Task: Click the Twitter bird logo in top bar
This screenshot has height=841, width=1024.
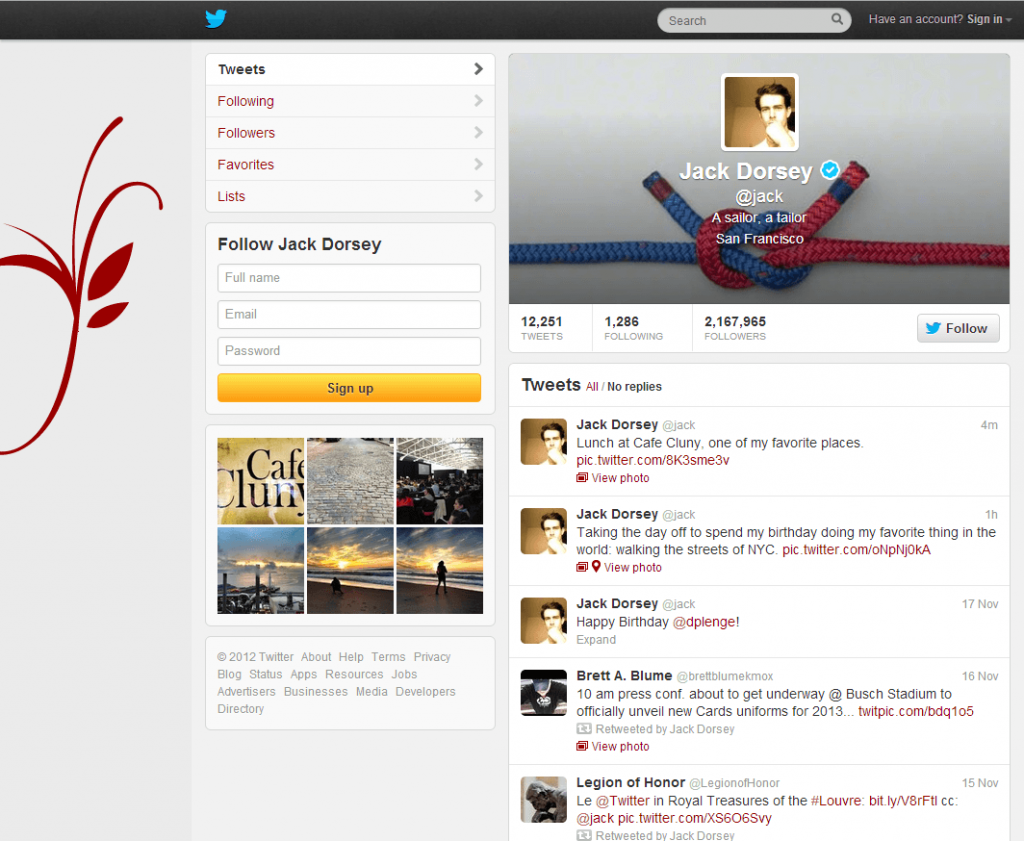Action: tap(216, 19)
